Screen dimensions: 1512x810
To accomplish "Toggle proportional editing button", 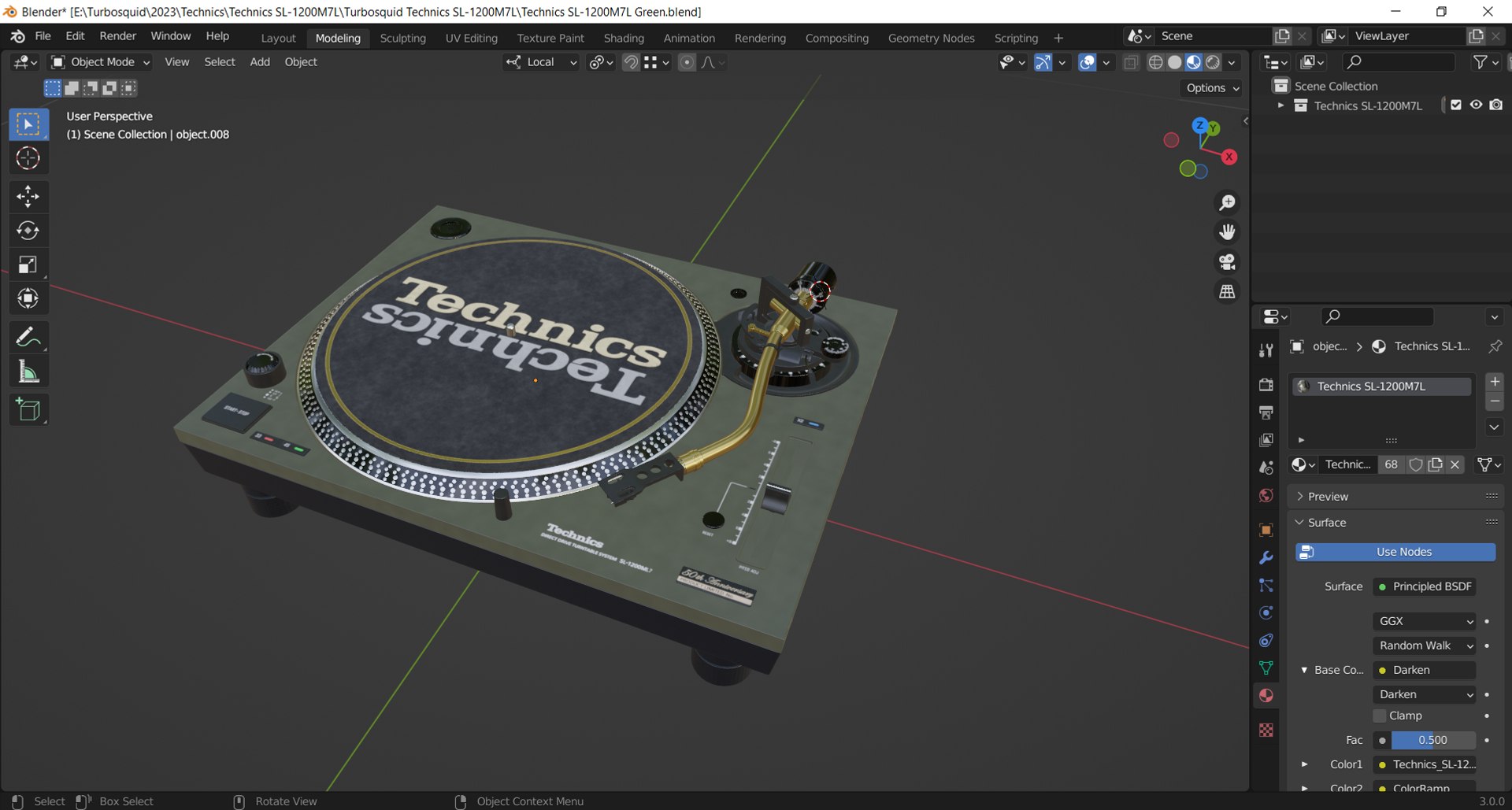I will (x=687, y=62).
